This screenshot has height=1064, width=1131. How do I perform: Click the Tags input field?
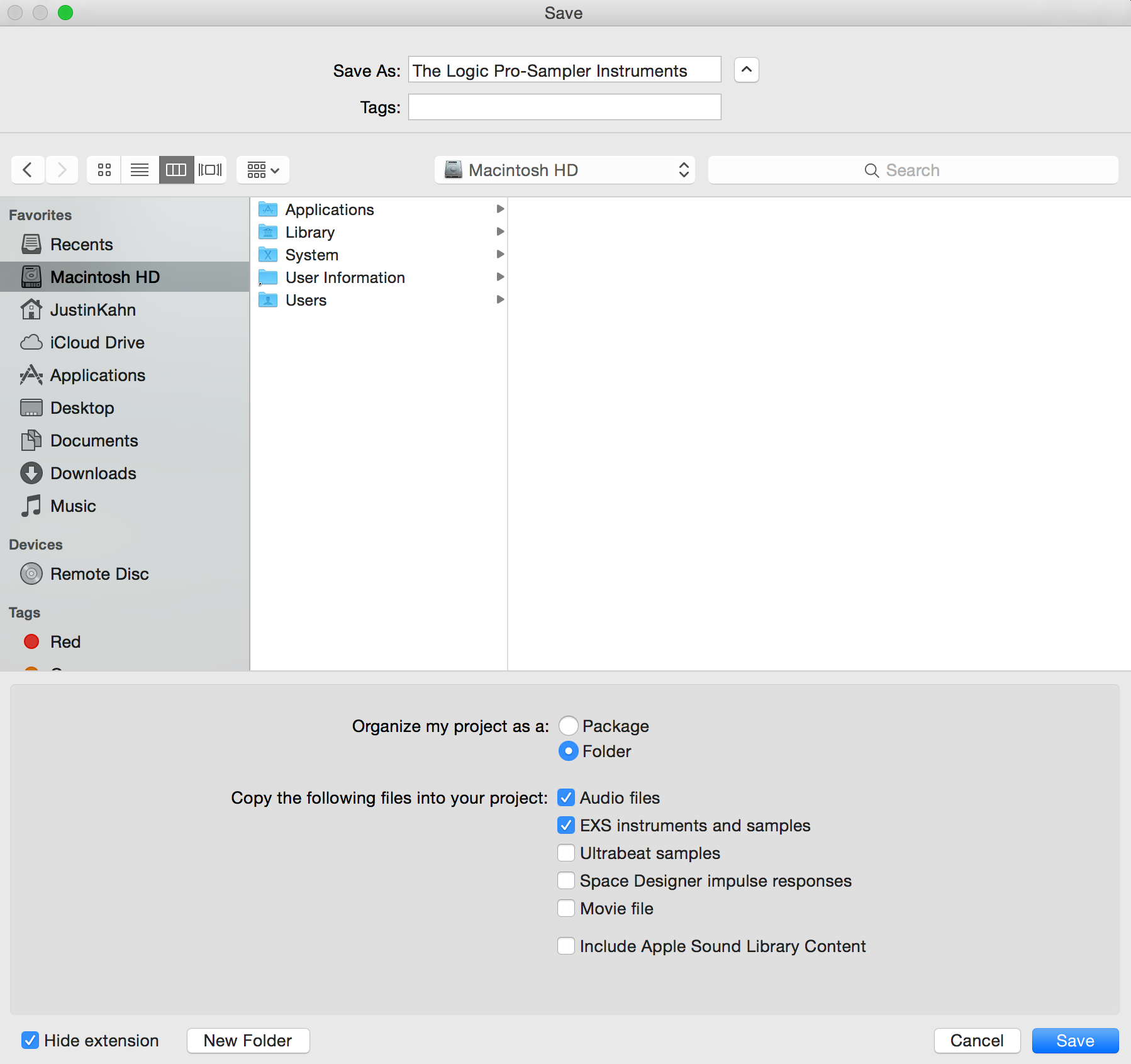pos(565,107)
